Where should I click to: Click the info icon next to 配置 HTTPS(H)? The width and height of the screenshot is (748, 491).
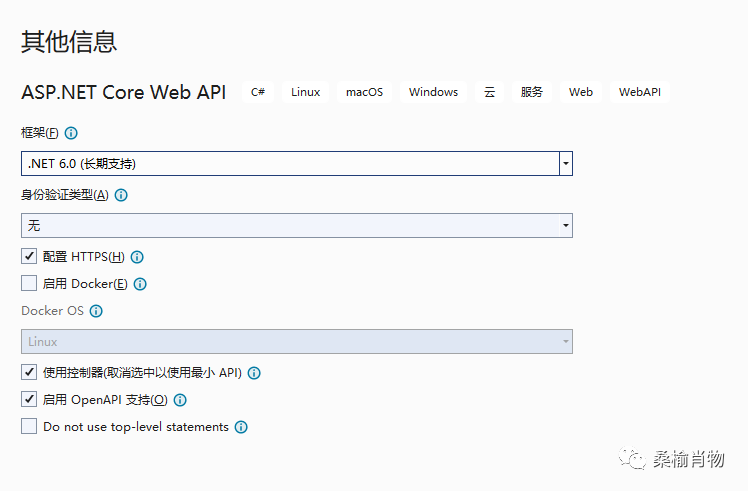tap(137, 257)
